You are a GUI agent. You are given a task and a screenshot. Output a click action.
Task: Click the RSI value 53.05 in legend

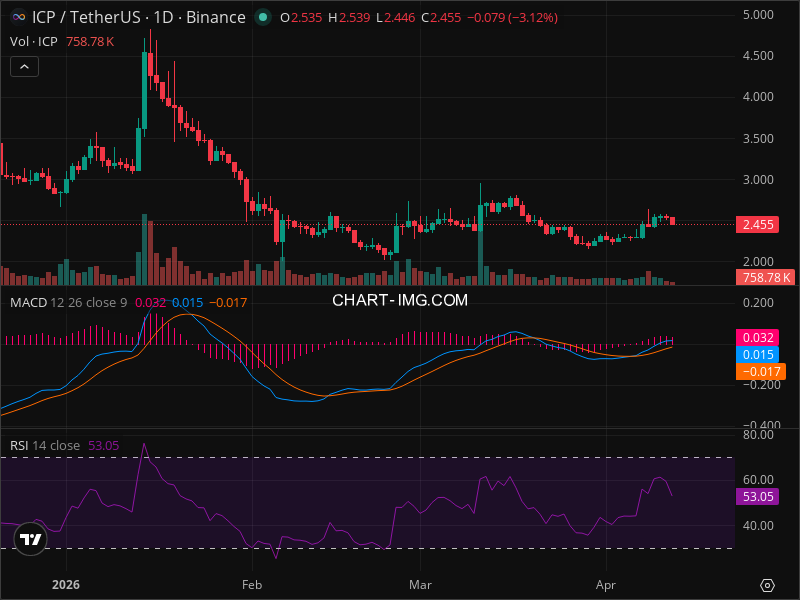[x=104, y=445]
